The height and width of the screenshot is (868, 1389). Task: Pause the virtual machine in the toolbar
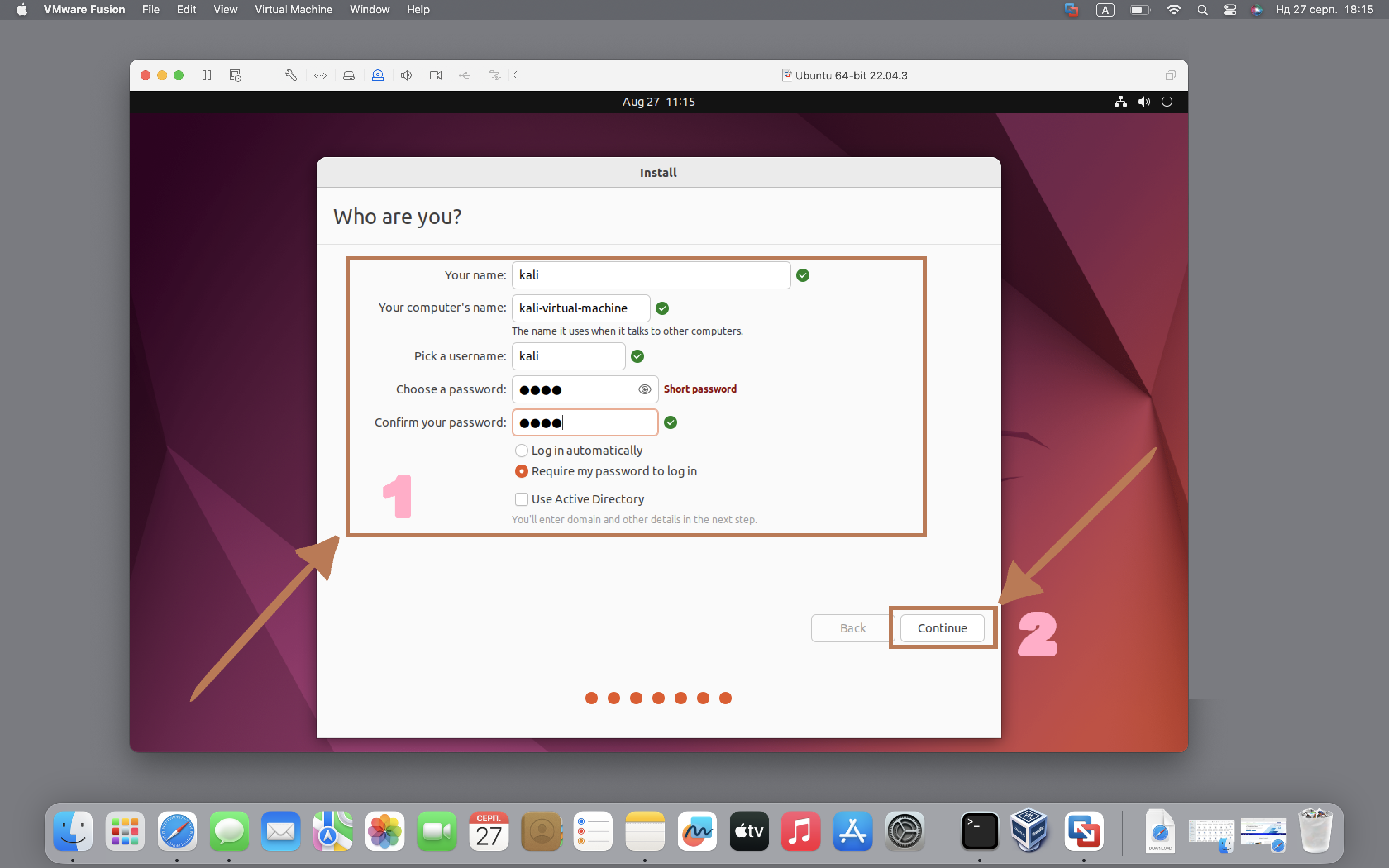pyautogui.click(x=207, y=75)
